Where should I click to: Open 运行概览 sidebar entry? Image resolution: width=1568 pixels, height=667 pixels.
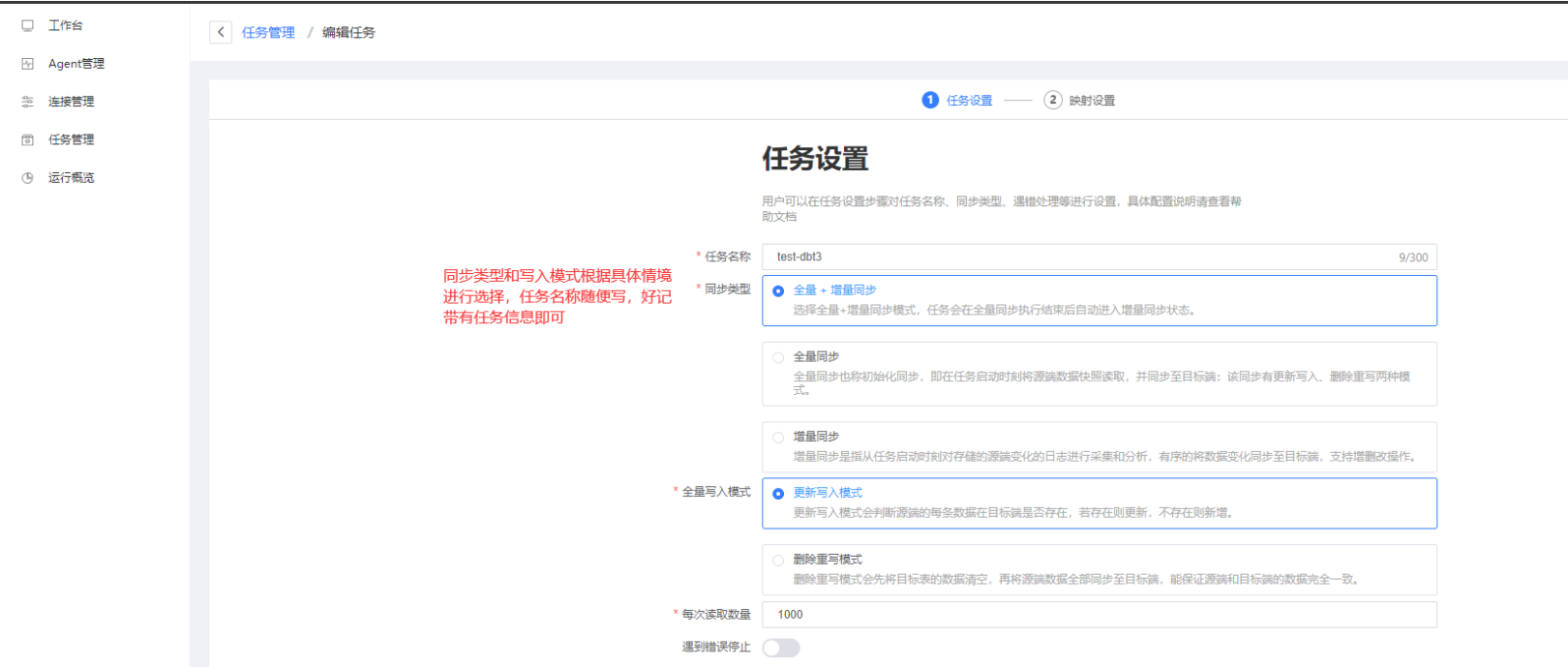pyautogui.click(x=72, y=178)
